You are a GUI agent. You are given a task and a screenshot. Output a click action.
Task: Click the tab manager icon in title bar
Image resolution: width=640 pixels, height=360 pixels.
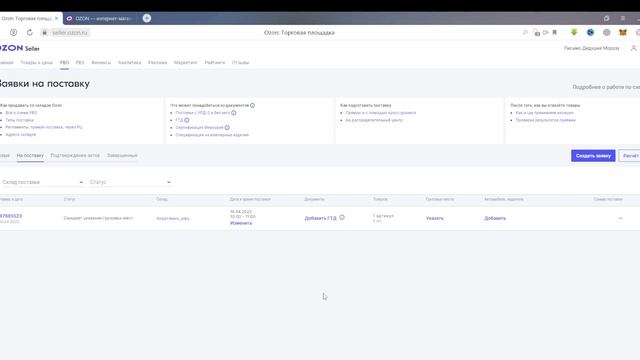607,18
